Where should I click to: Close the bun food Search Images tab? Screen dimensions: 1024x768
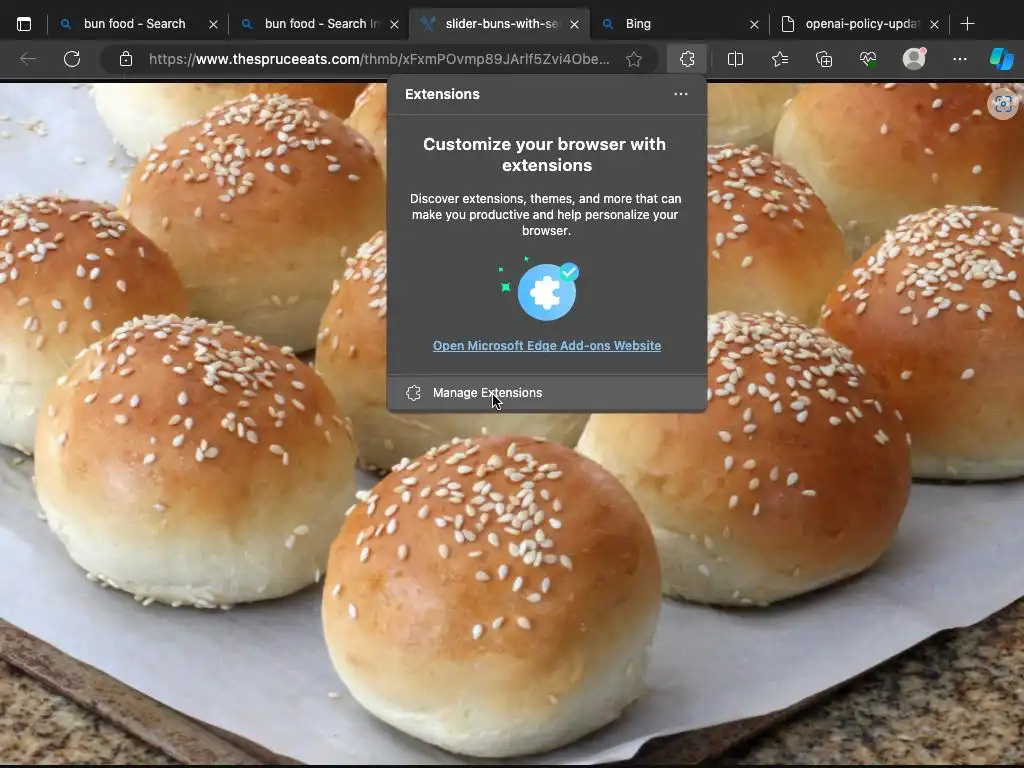pyautogui.click(x=394, y=25)
